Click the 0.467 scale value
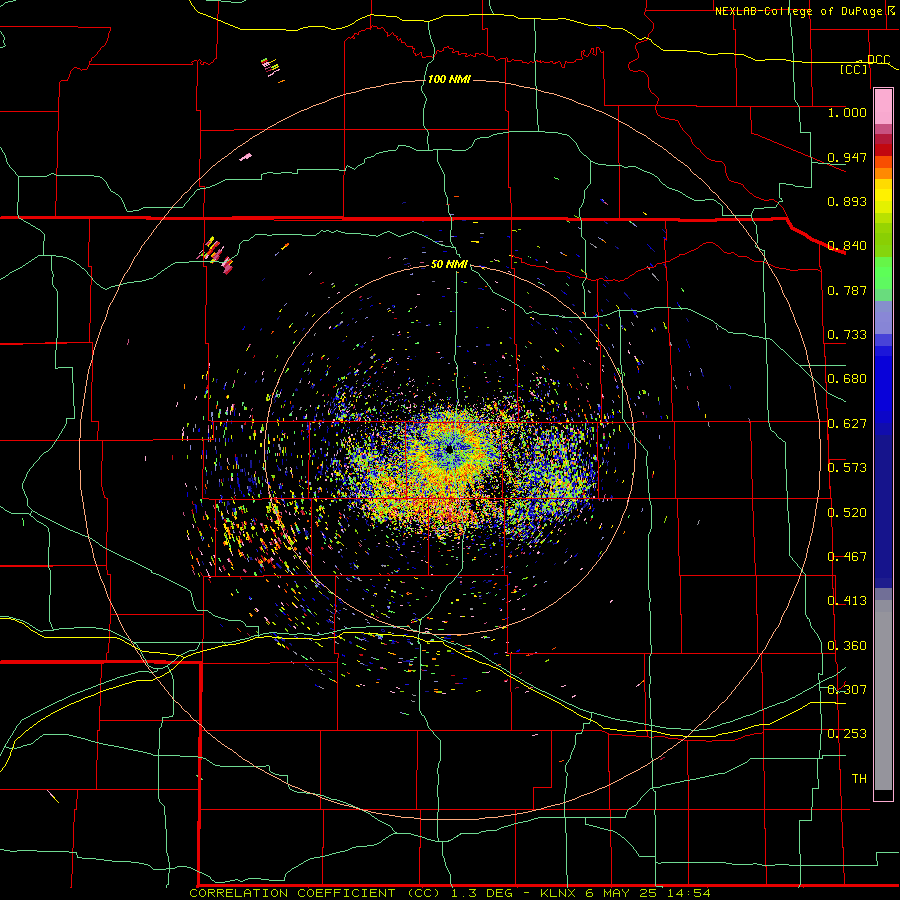Image resolution: width=900 pixels, height=900 pixels. click(x=847, y=557)
